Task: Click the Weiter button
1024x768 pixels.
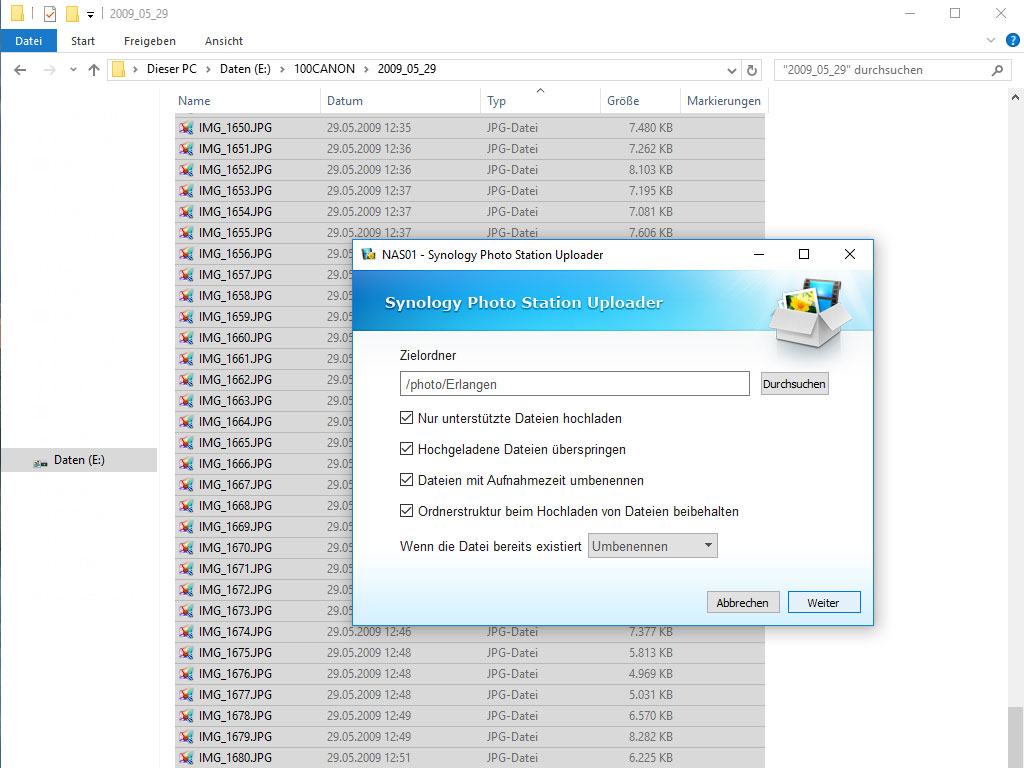Action: 824,602
